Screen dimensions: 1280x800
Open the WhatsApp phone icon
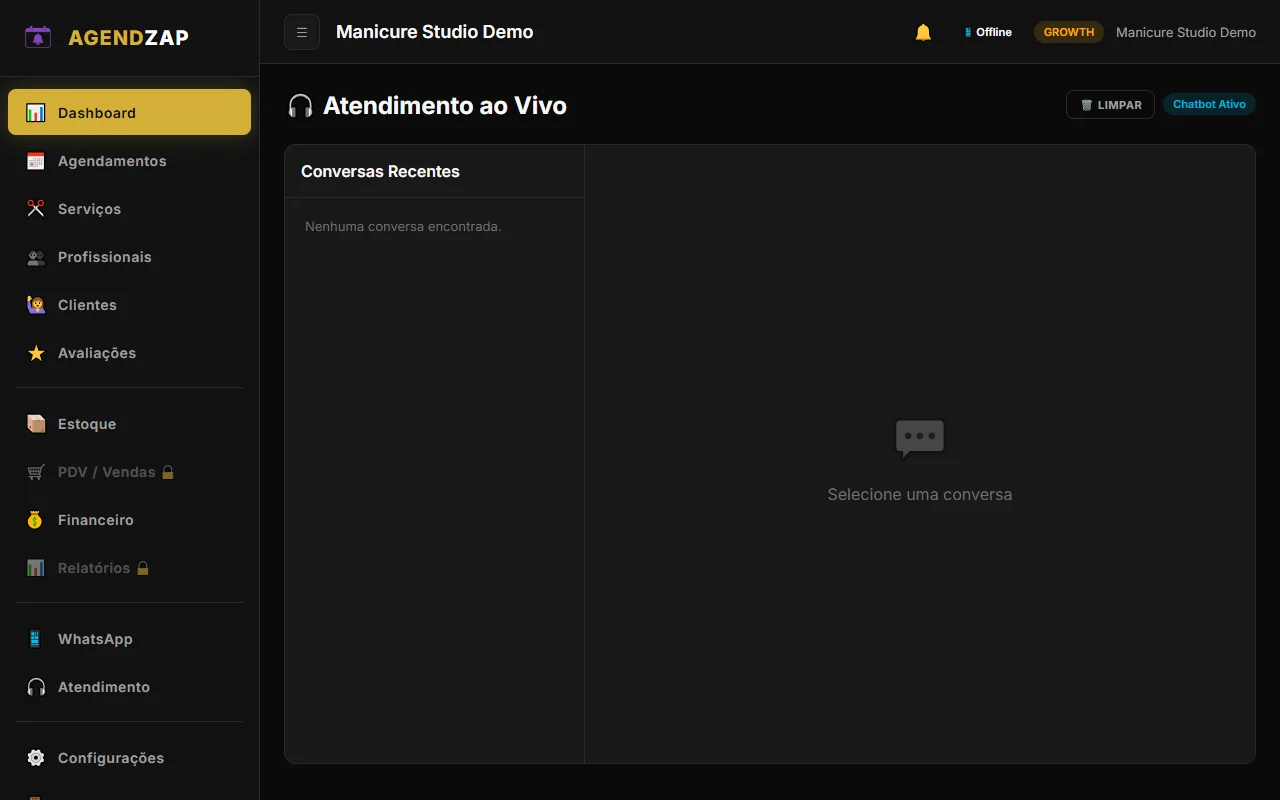(x=36, y=639)
